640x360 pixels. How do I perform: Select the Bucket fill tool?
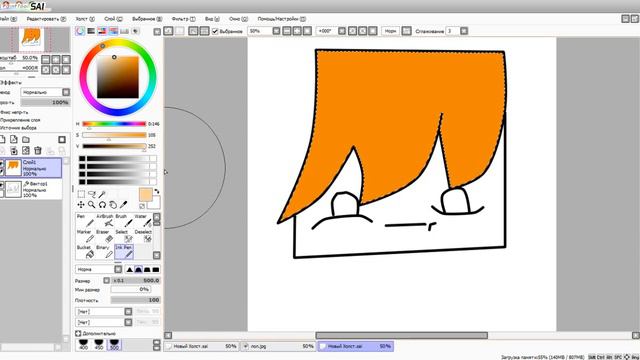[x=85, y=252]
